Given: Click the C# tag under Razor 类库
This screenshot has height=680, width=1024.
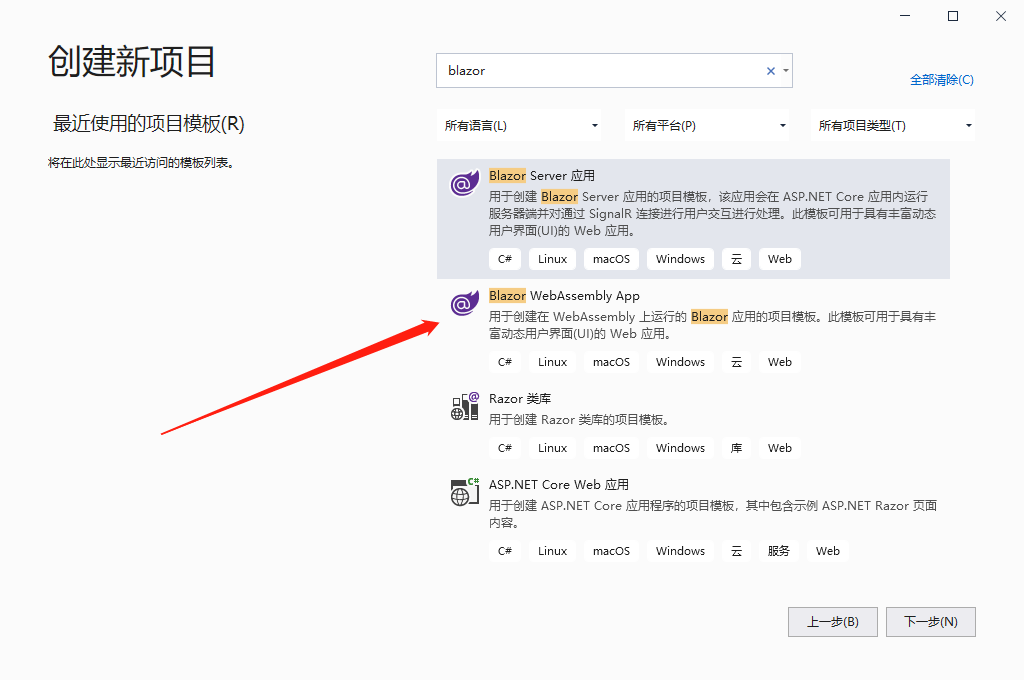Looking at the screenshot, I should [x=505, y=448].
